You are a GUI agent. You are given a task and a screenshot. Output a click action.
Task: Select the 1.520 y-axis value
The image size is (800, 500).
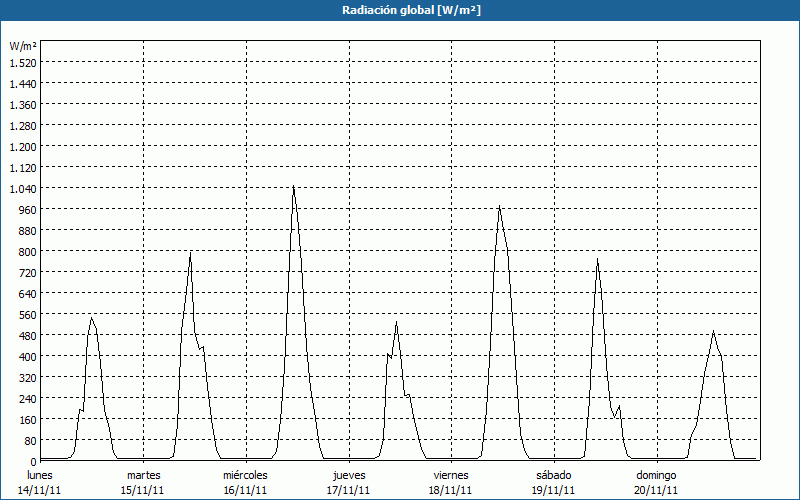tap(23, 63)
